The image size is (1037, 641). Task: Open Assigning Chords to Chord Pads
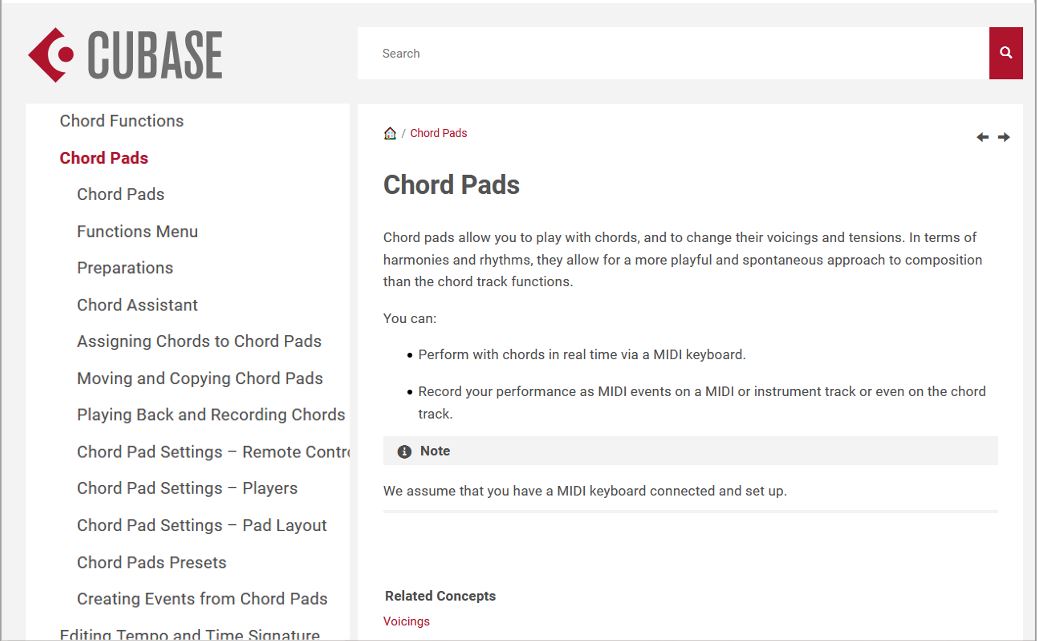[199, 341]
